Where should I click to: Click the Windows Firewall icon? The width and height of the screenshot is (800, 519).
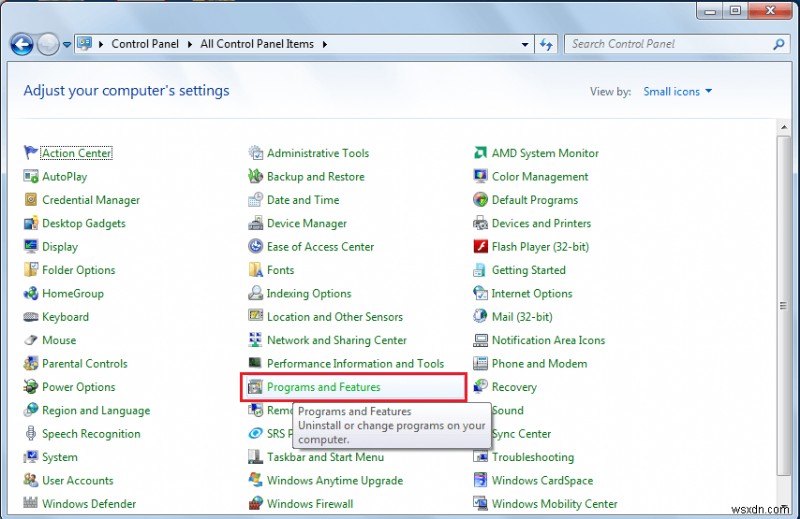pyautogui.click(x=256, y=503)
